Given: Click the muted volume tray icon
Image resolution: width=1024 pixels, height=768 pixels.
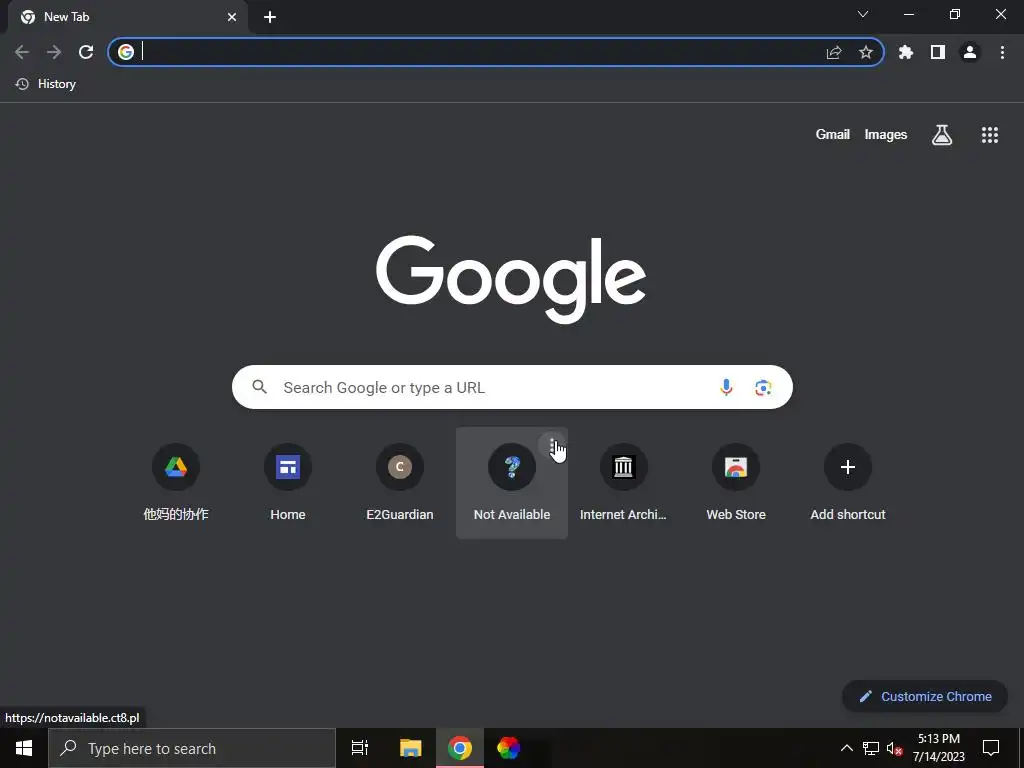Looking at the screenshot, I should tap(894, 748).
